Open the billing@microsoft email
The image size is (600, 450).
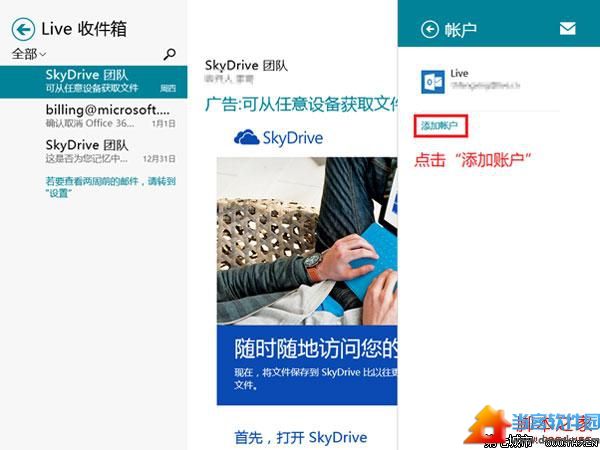tap(94, 116)
